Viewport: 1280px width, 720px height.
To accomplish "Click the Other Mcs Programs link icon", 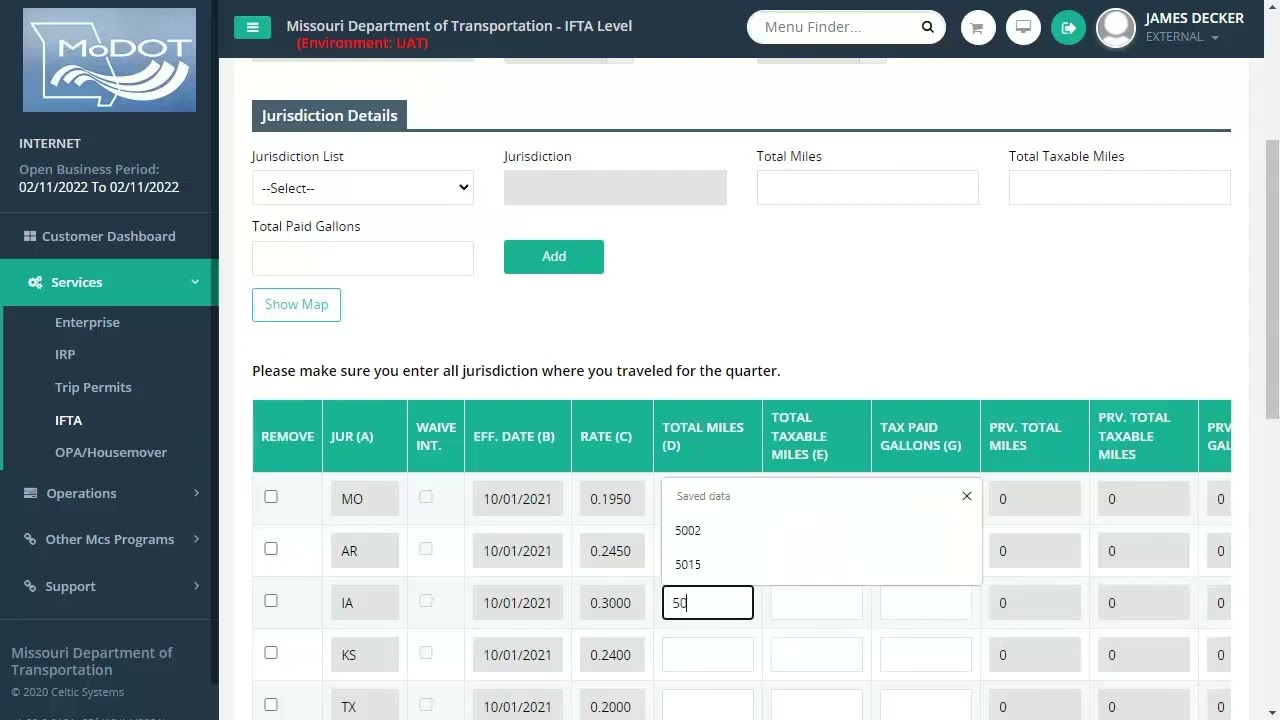I will (x=30, y=540).
